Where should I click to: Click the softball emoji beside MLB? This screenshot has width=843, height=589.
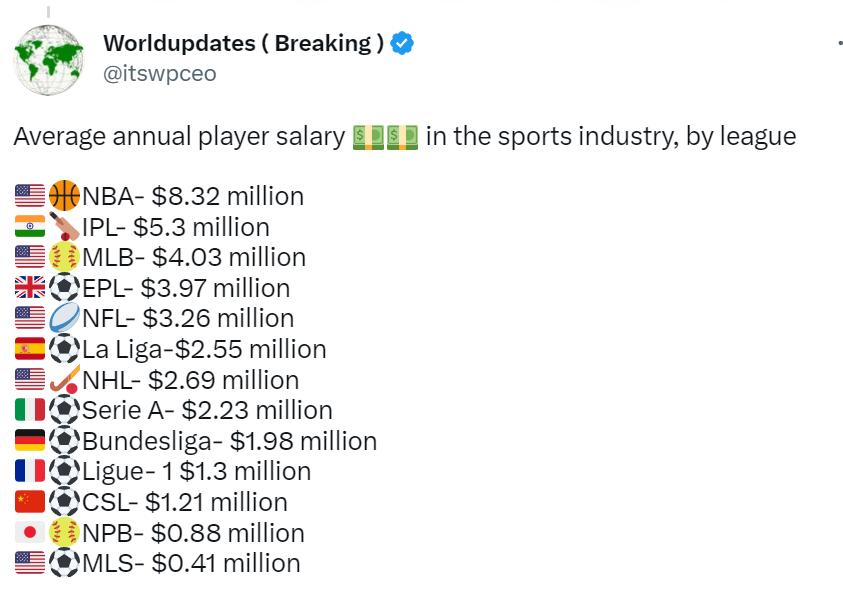click(64, 257)
